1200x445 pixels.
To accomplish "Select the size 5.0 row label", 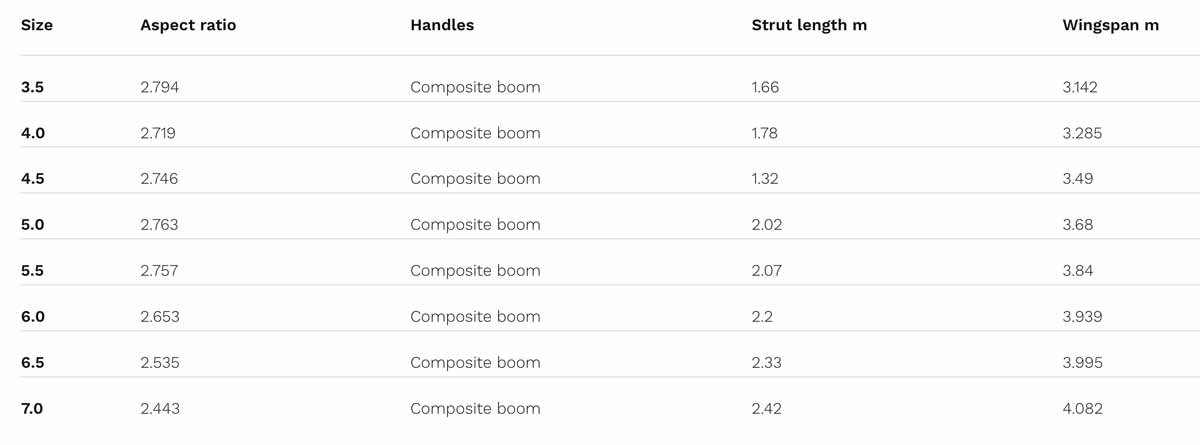I will 32,225.
